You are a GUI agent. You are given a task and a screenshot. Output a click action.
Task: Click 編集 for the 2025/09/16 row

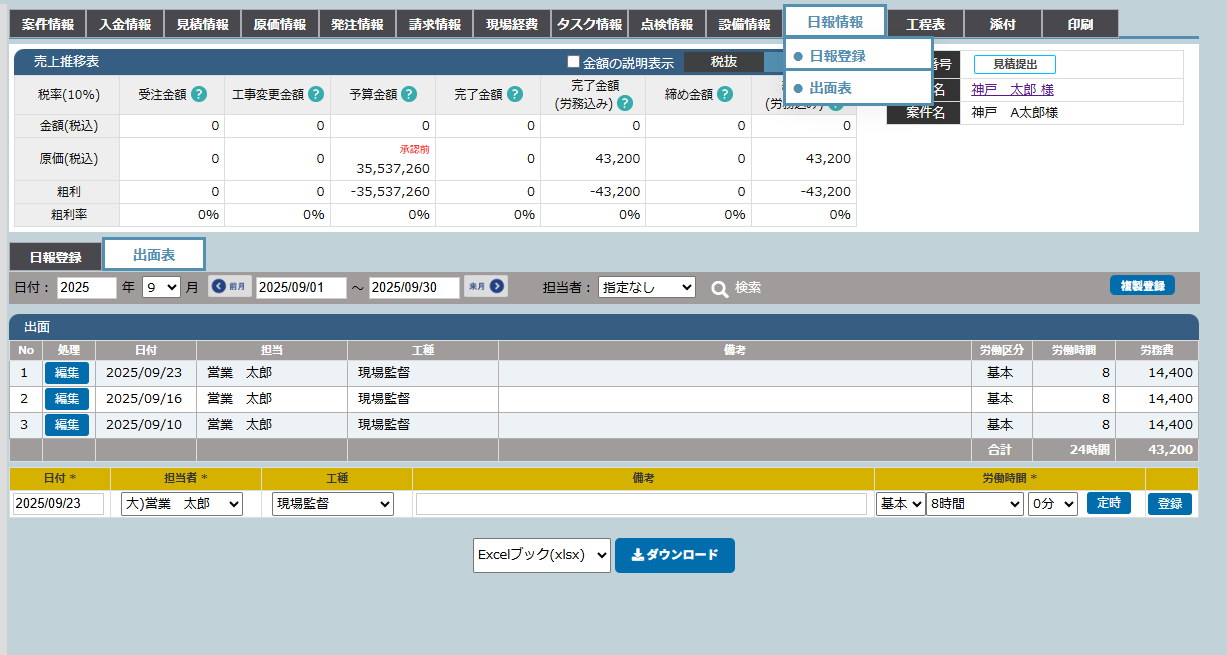coord(66,398)
